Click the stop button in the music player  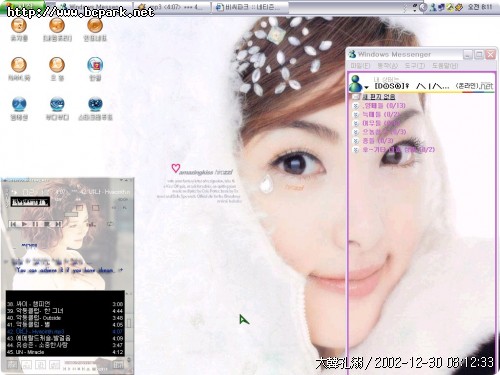[x=47, y=224]
